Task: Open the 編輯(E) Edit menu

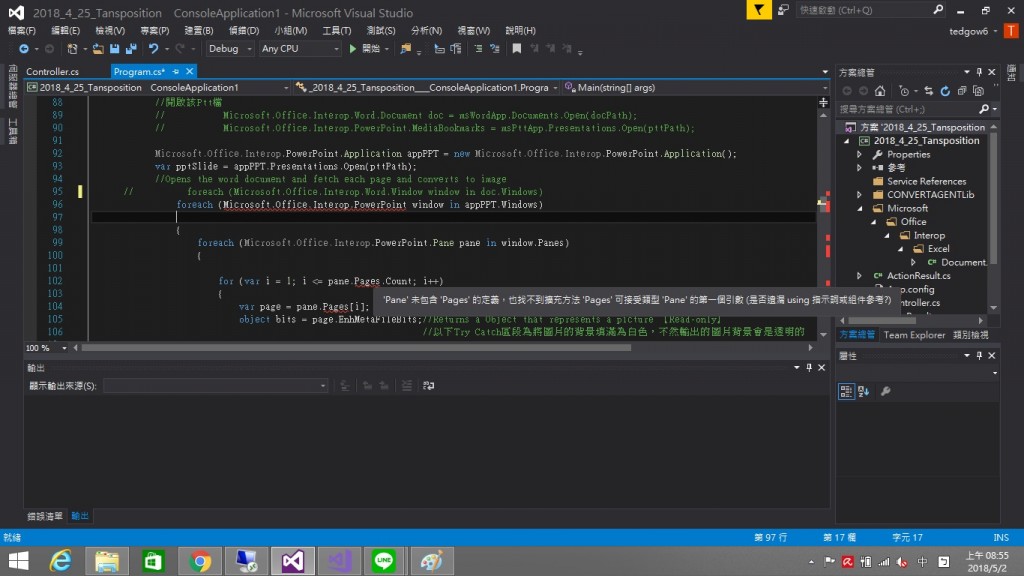Action: (x=65, y=31)
